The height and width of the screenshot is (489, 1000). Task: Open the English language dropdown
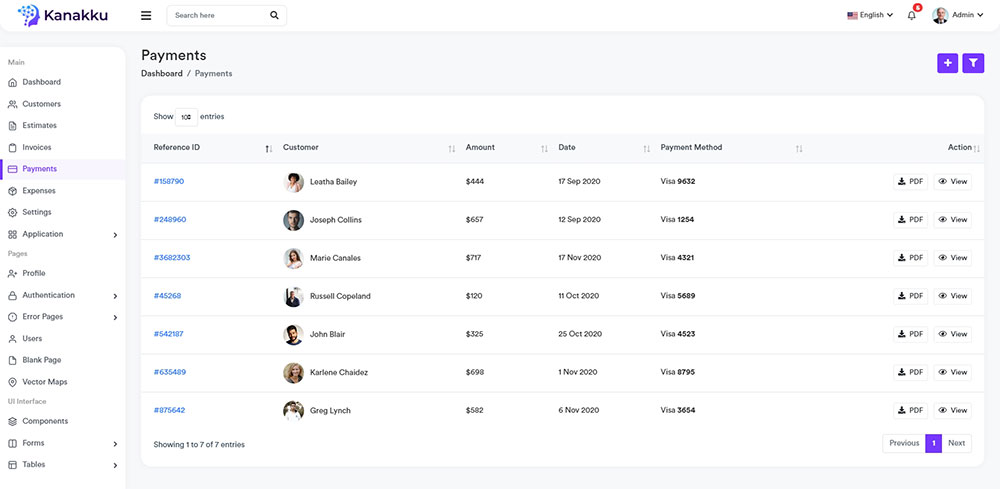point(870,15)
